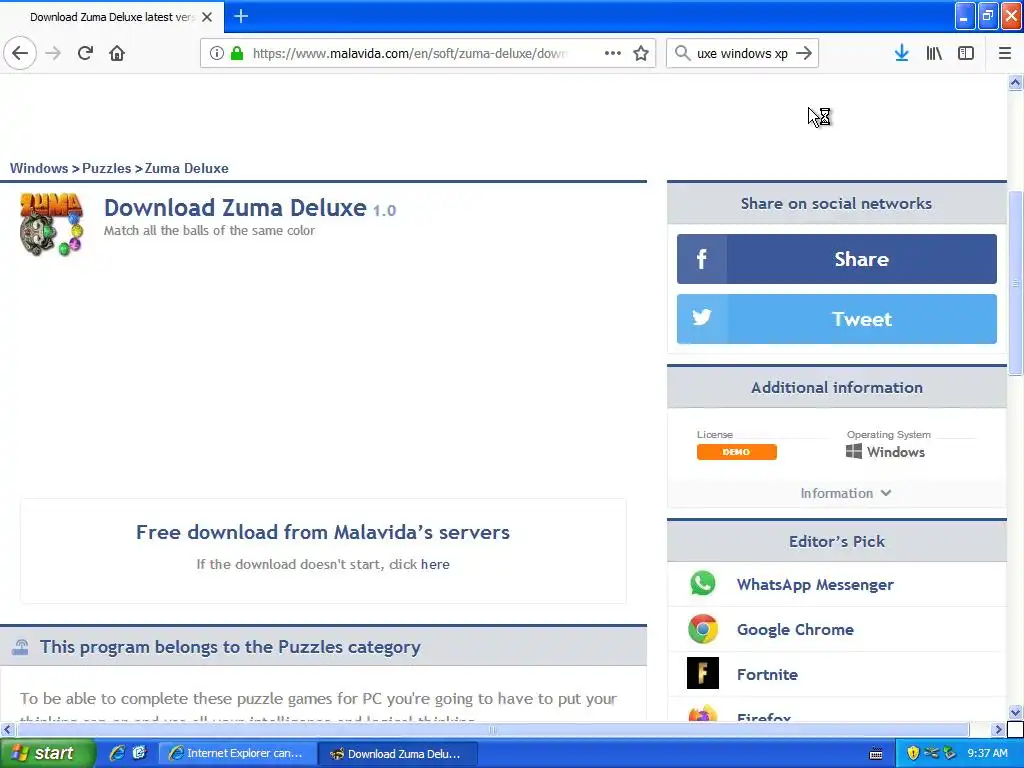The image size is (1024, 768).
Task: Click the horizontal scrollbar left arrow
Action: click(7, 729)
